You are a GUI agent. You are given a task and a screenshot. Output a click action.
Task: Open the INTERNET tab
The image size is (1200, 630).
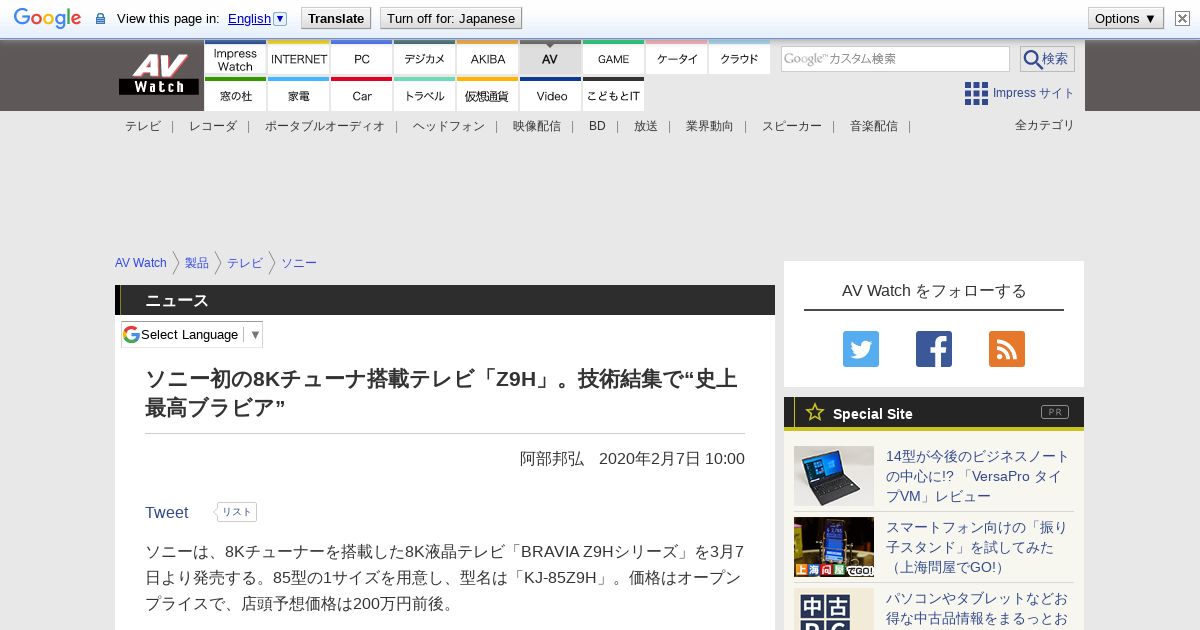(299, 58)
